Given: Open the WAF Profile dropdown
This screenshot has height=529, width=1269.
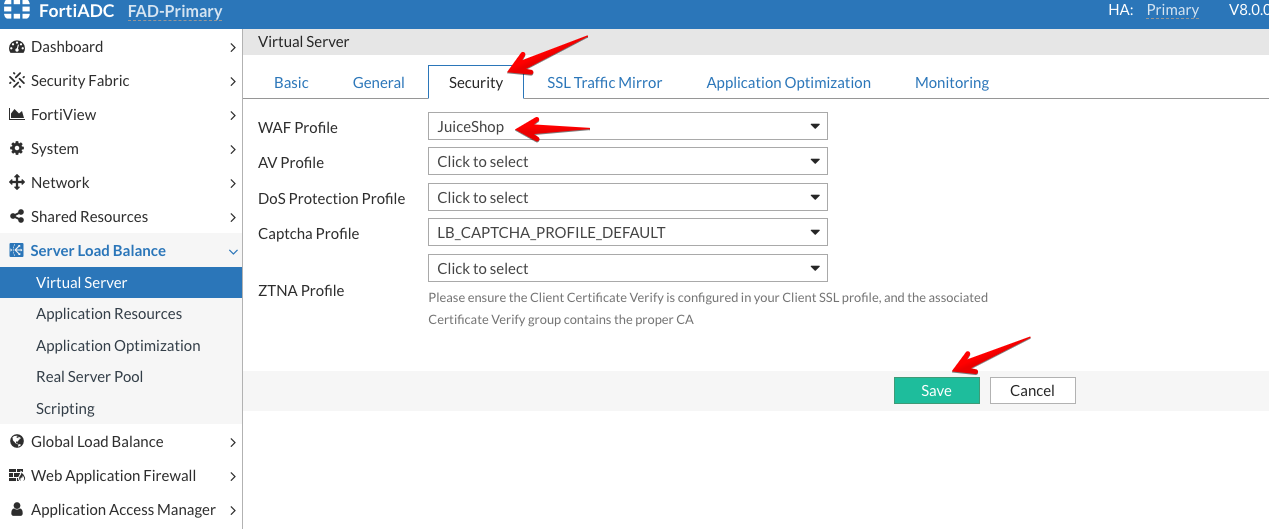Looking at the screenshot, I should point(627,127).
